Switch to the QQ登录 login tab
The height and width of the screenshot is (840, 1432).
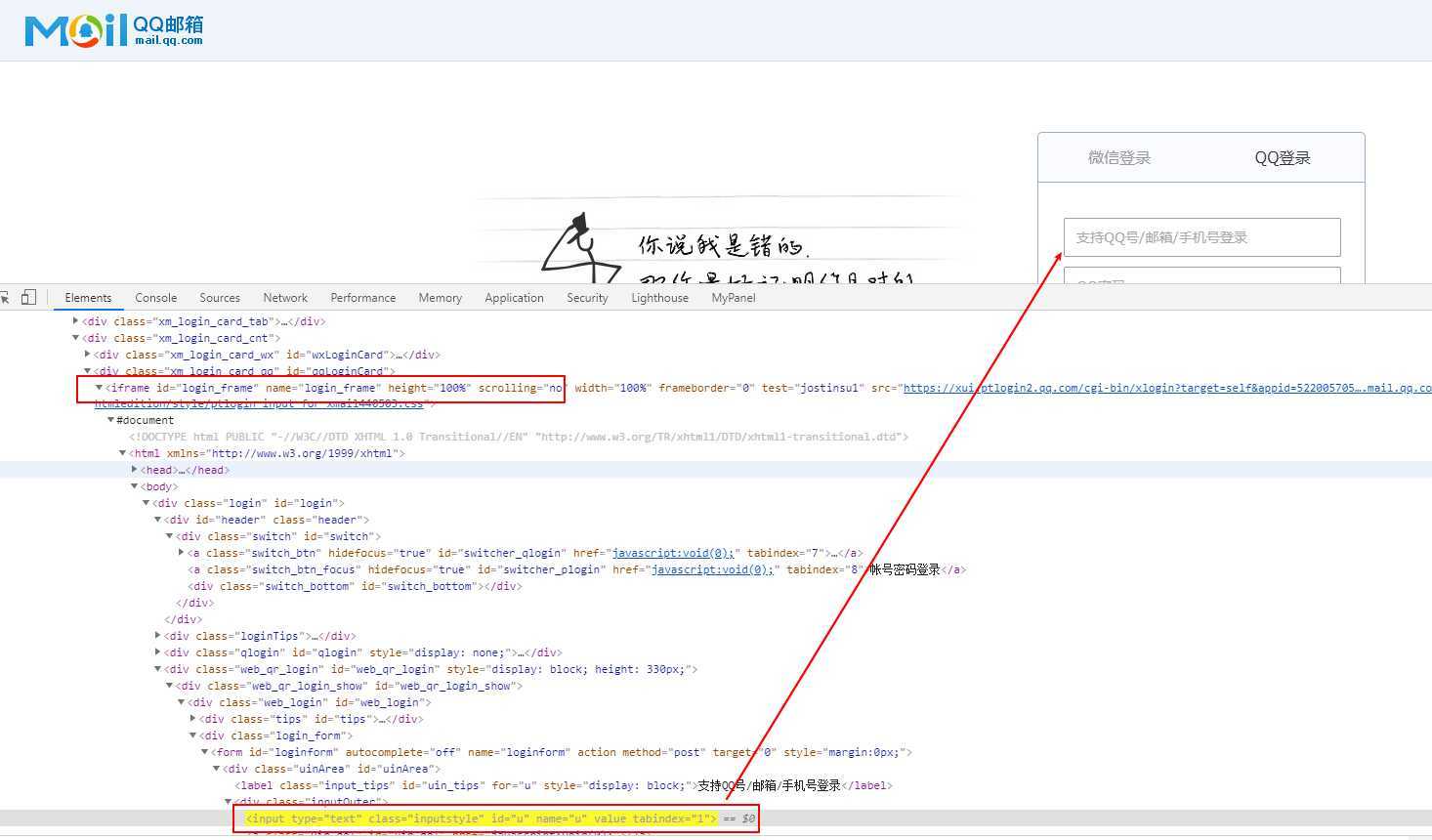click(1283, 158)
